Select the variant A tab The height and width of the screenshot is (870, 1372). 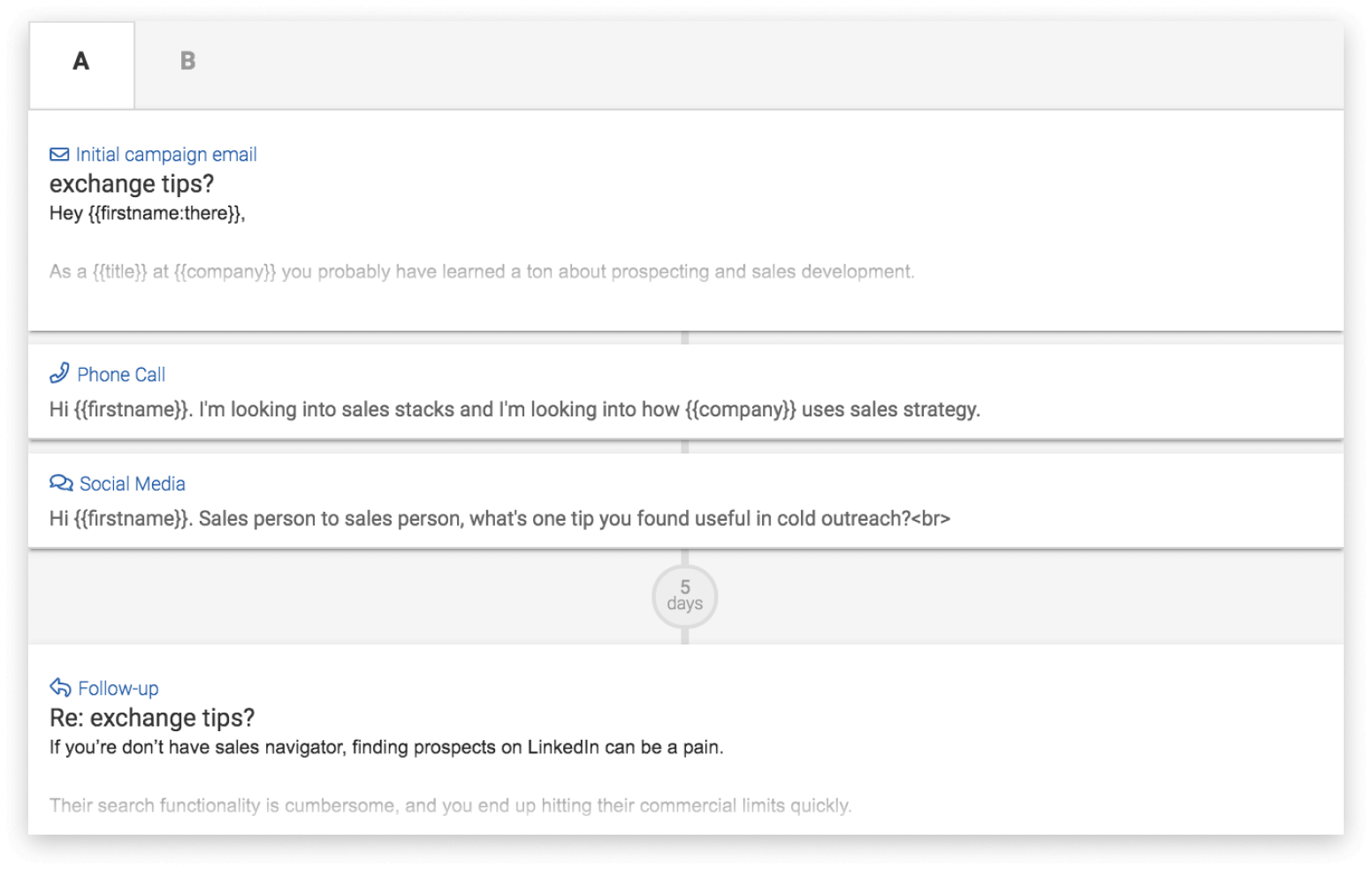tap(81, 62)
